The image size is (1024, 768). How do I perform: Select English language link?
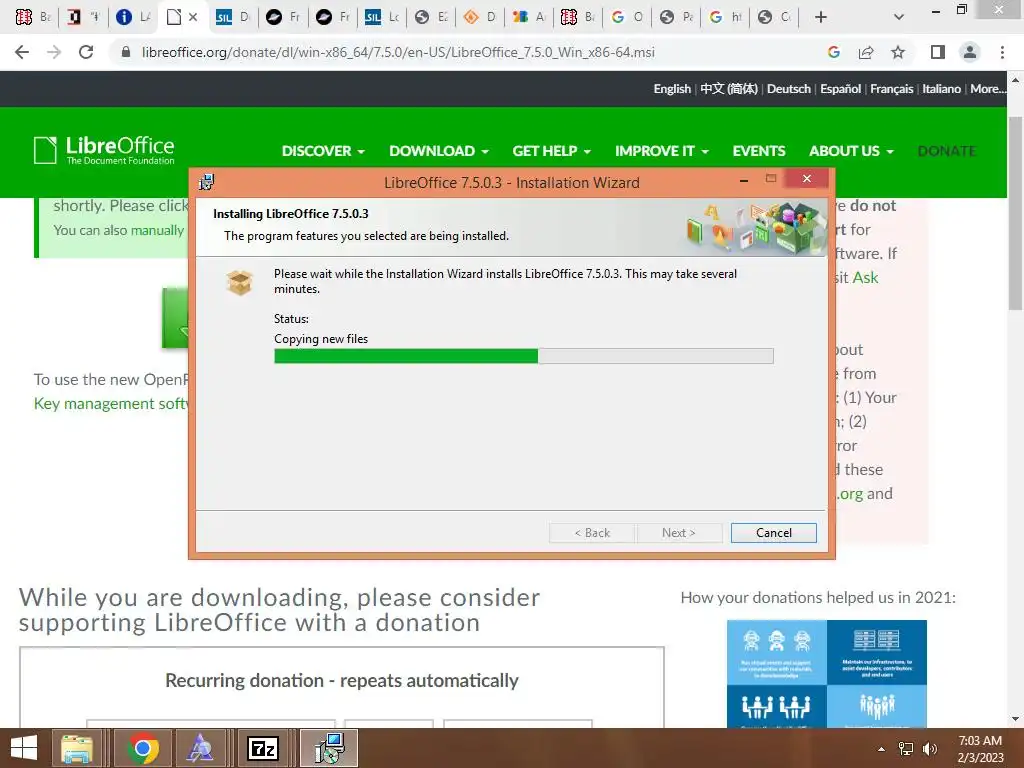(672, 89)
